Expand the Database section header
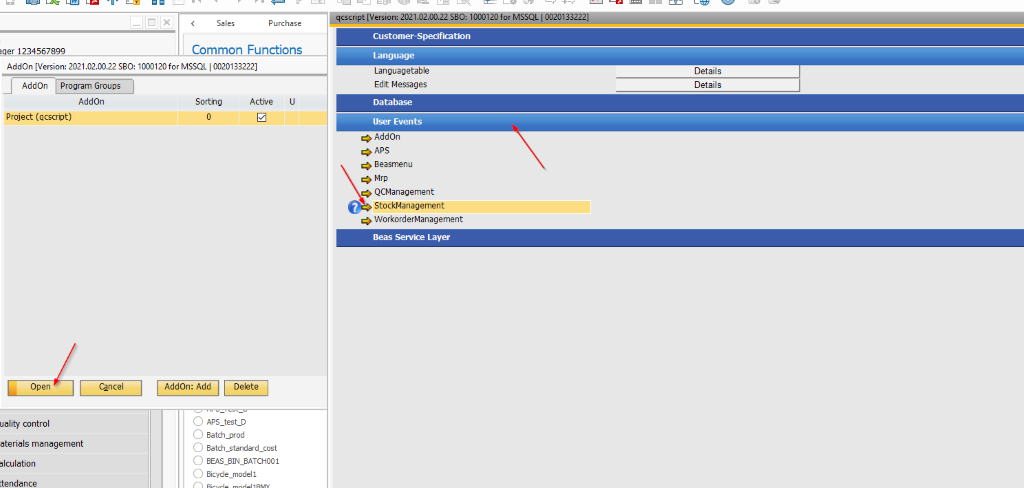This screenshot has width=1024, height=488. pyautogui.click(x=680, y=103)
